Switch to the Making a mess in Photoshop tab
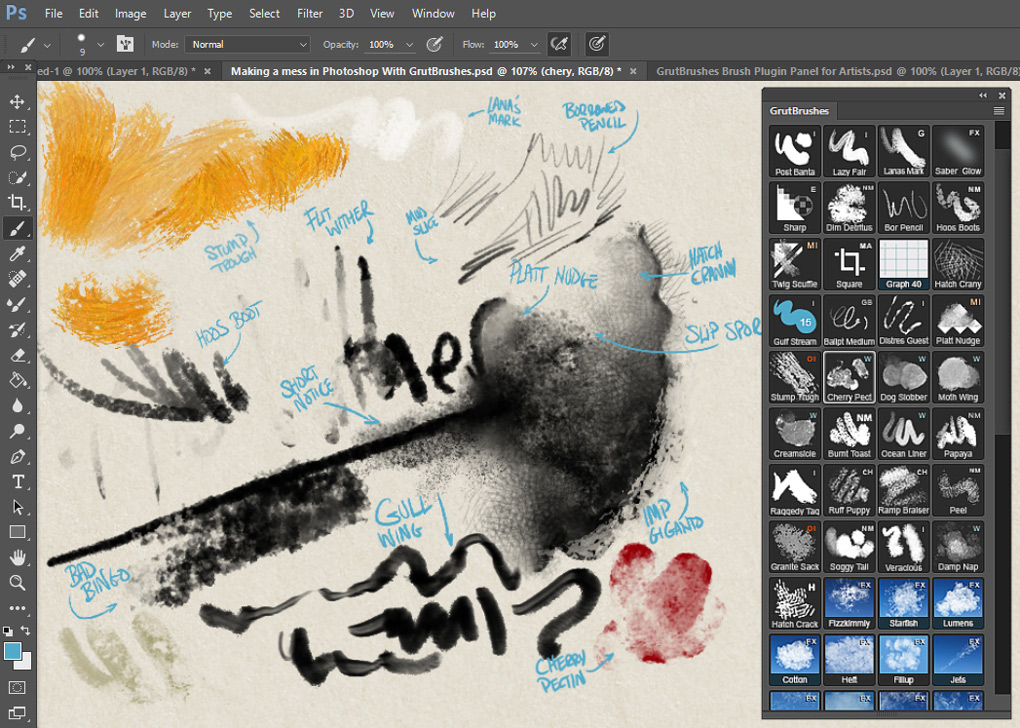The height and width of the screenshot is (728, 1020). click(x=426, y=71)
